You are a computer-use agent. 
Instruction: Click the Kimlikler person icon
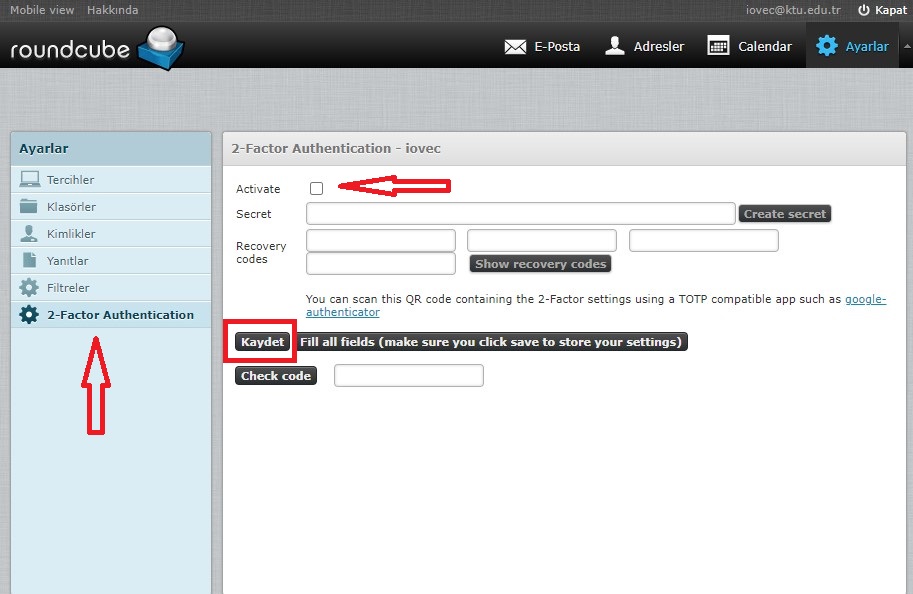(x=29, y=233)
